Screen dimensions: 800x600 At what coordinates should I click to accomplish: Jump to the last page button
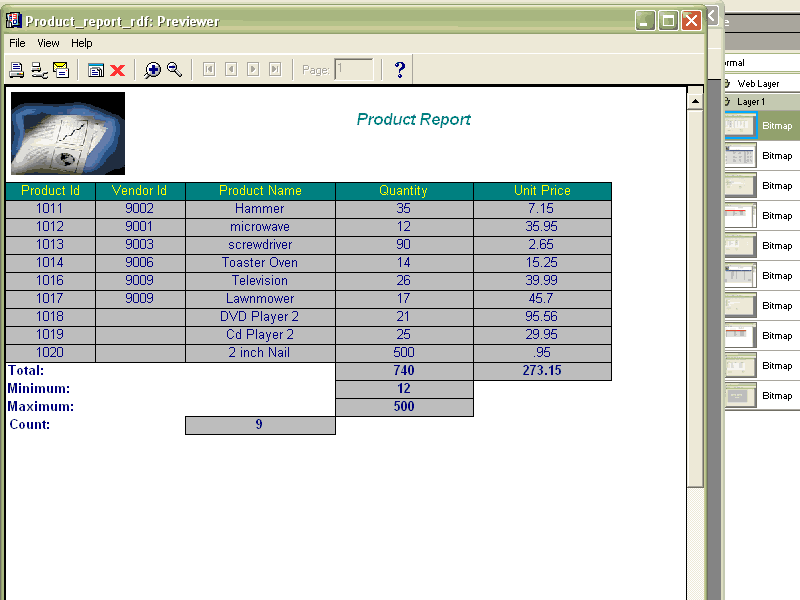click(275, 70)
